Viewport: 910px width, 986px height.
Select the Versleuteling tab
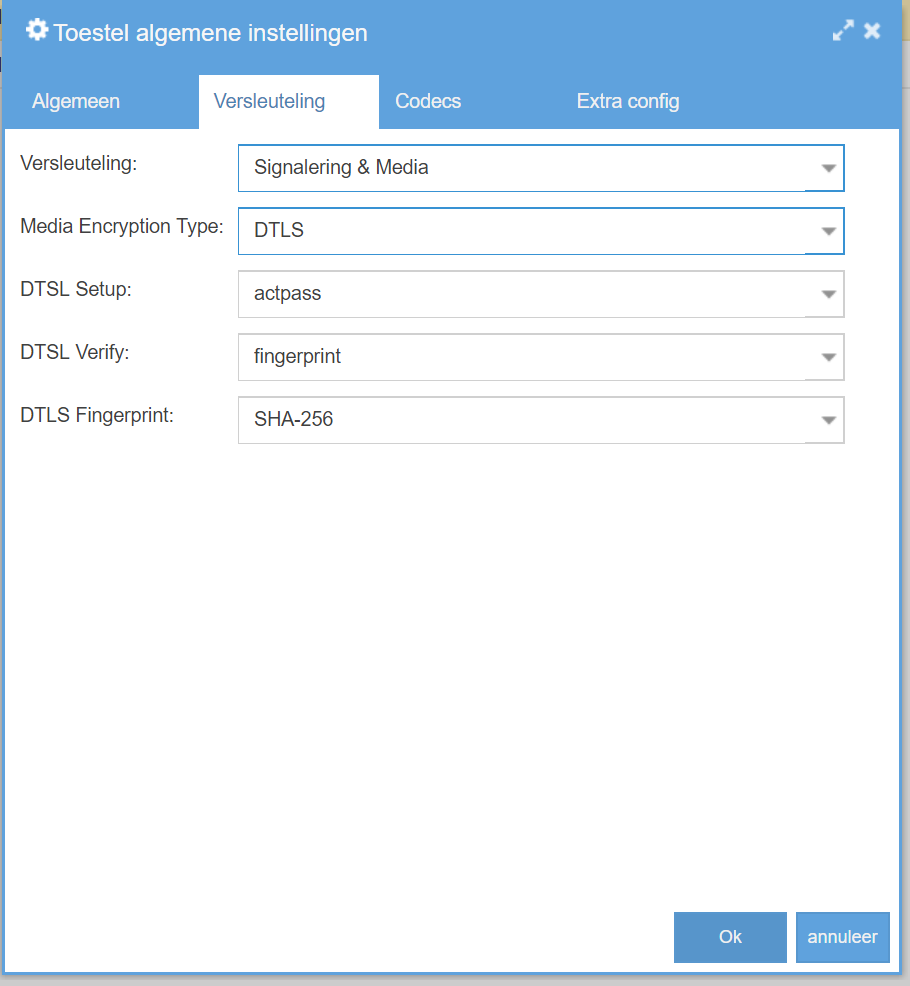click(269, 101)
